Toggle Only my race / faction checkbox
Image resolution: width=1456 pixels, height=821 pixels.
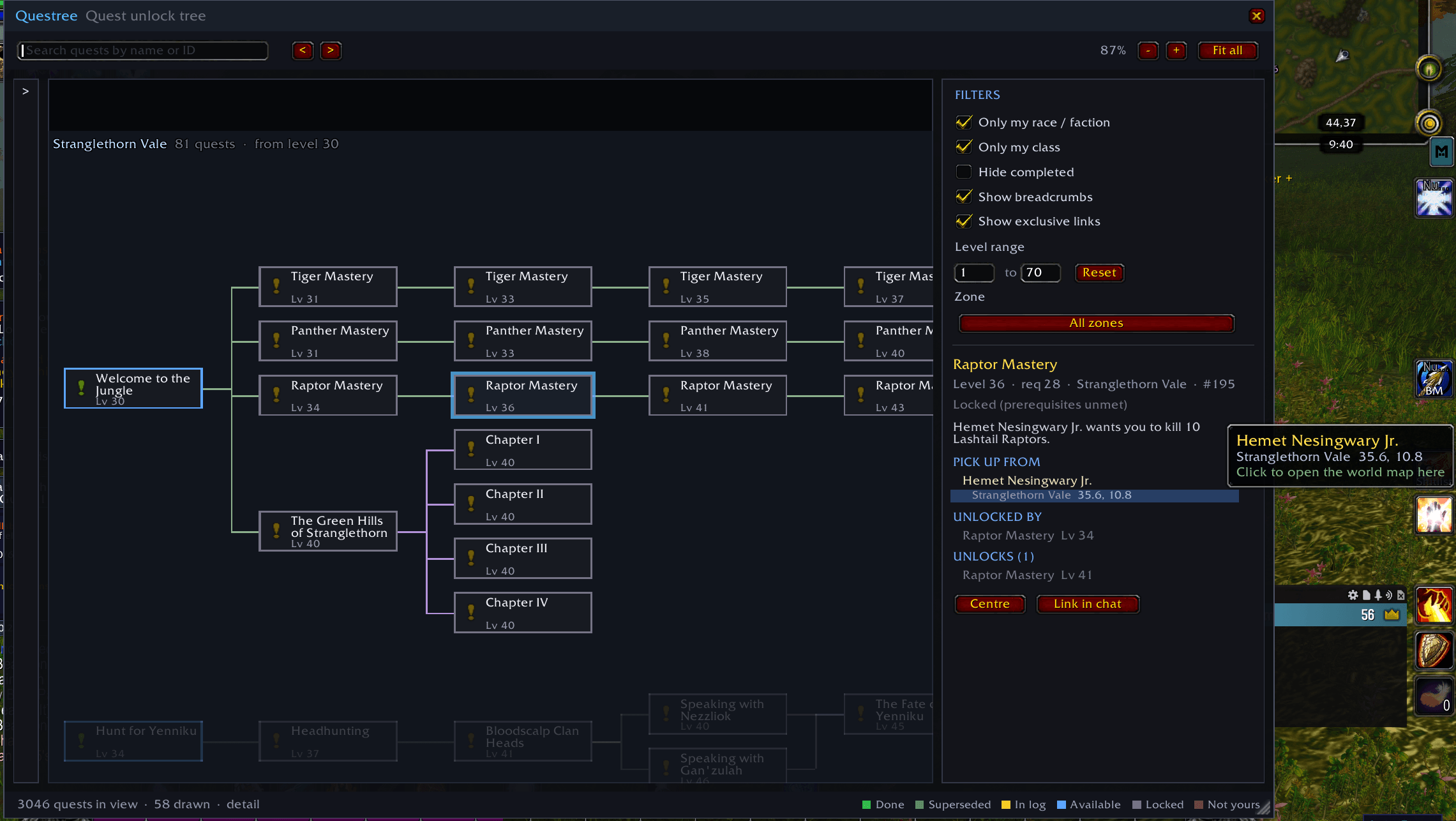pos(964,122)
